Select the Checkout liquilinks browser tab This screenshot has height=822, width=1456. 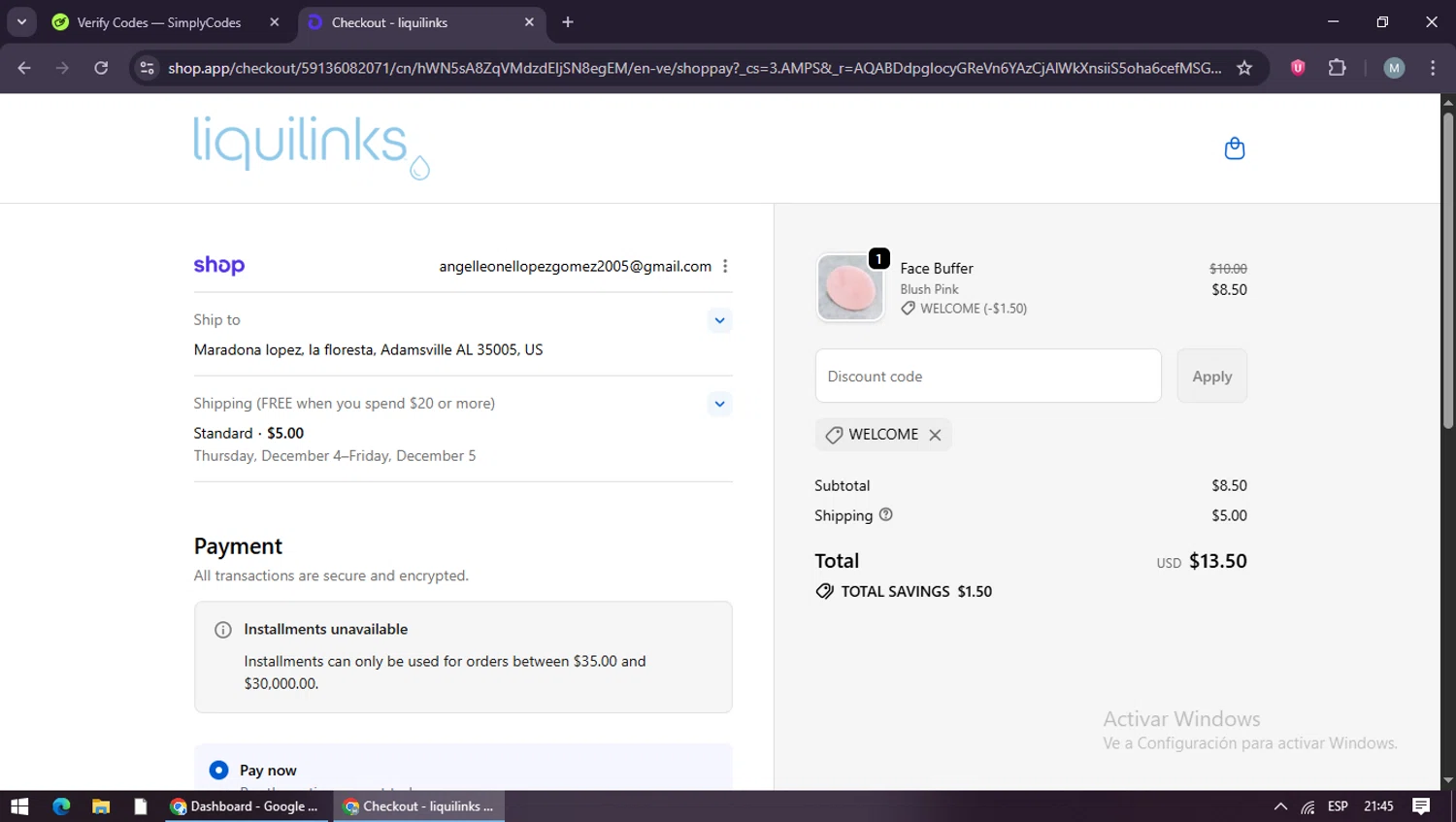coord(389,22)
